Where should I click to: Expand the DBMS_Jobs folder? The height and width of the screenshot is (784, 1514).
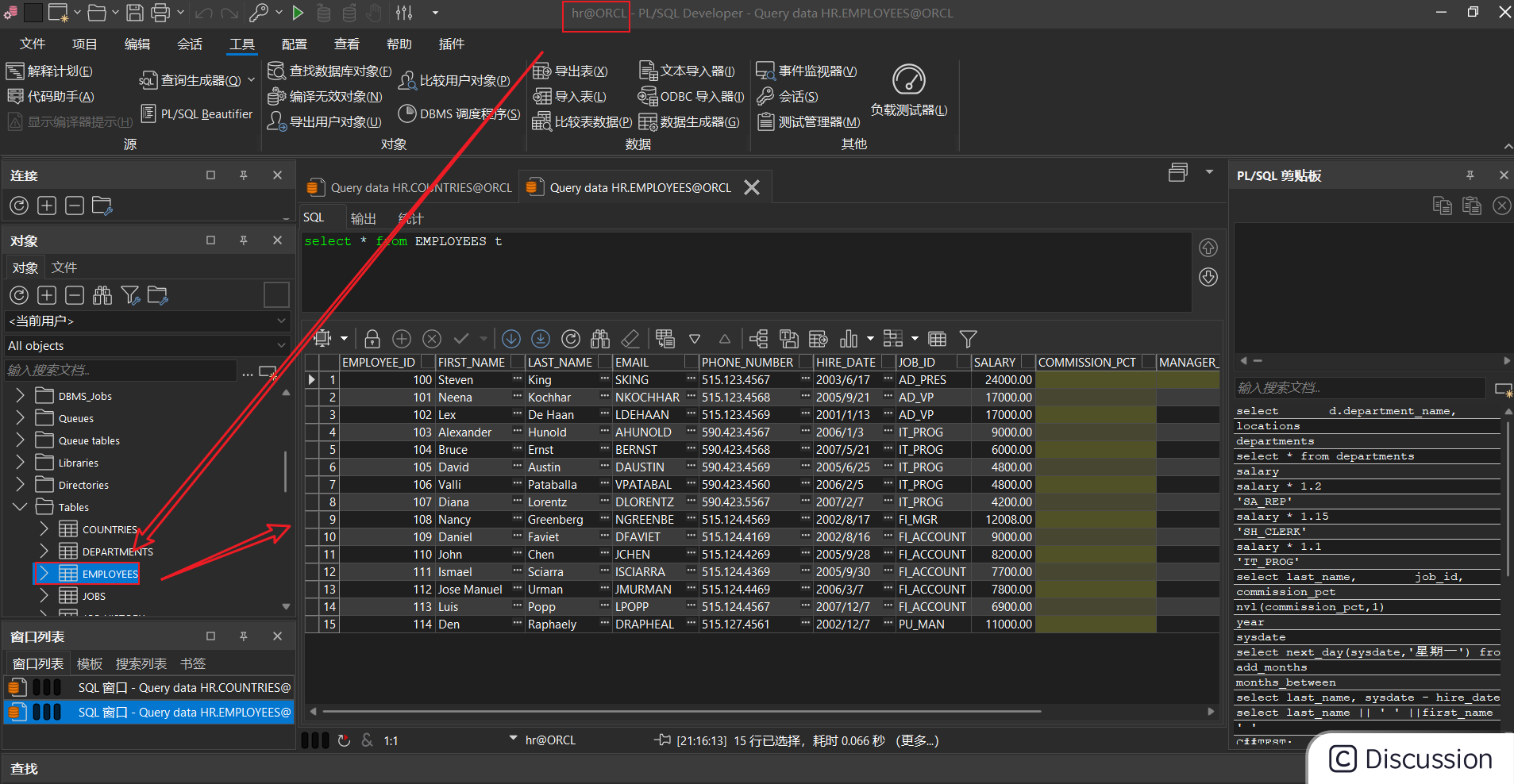click(20, 396)
